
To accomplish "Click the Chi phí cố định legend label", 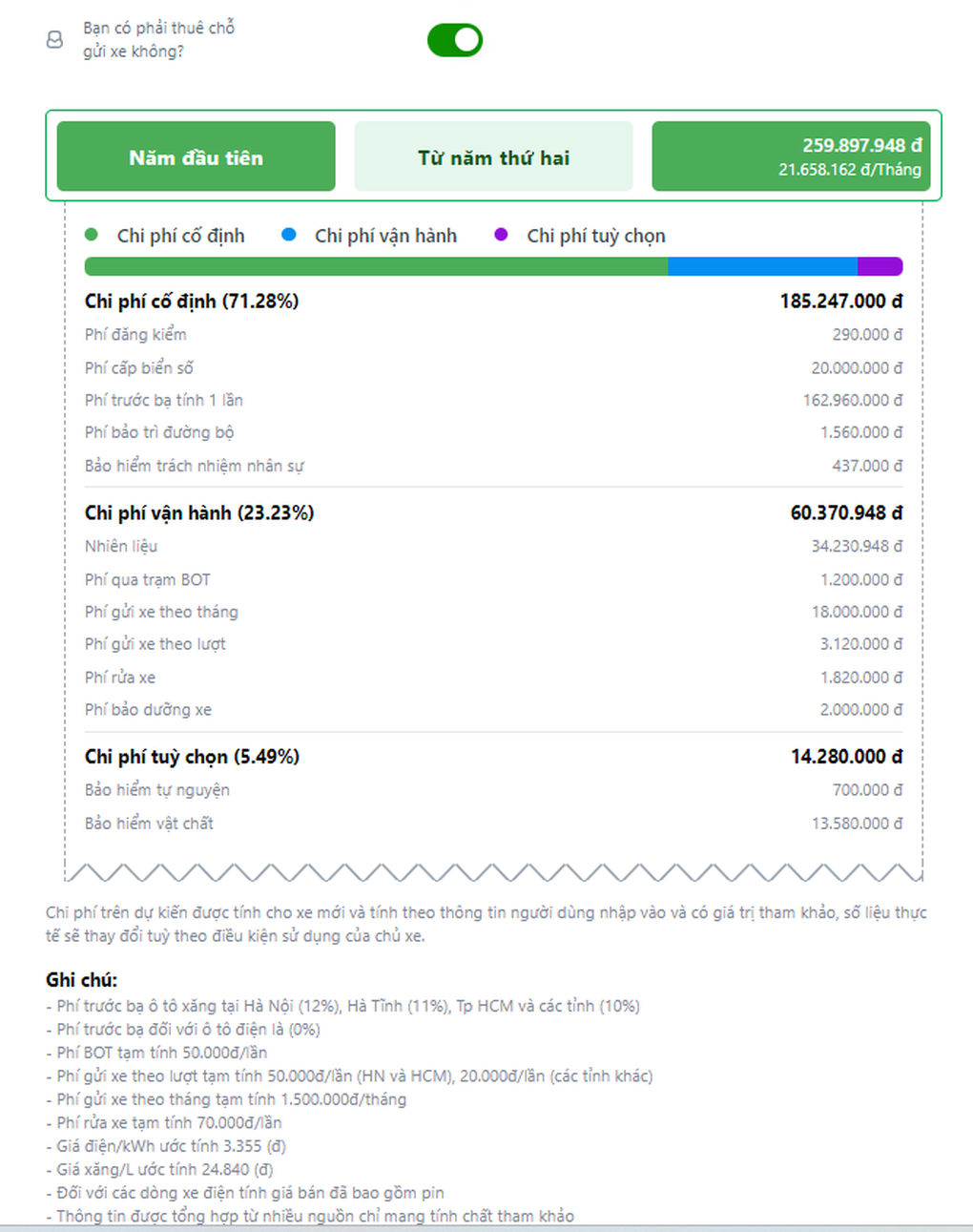I will click(180, 236).
